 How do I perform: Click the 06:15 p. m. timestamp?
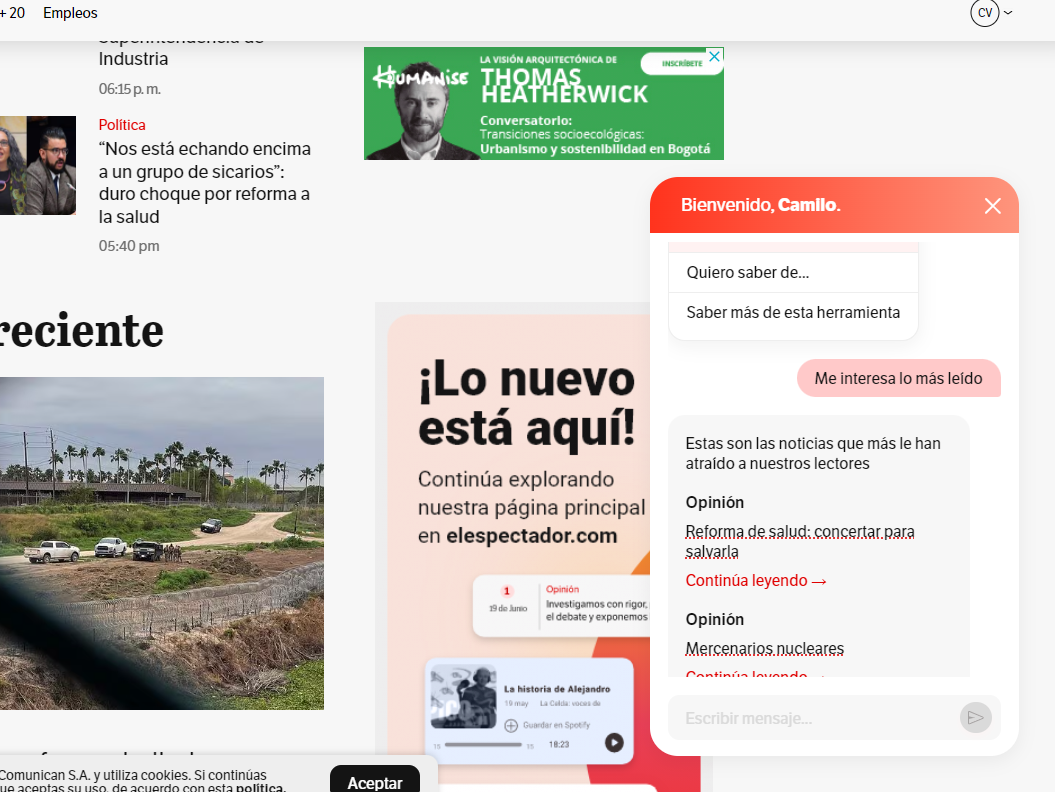[x=130, y=89]
